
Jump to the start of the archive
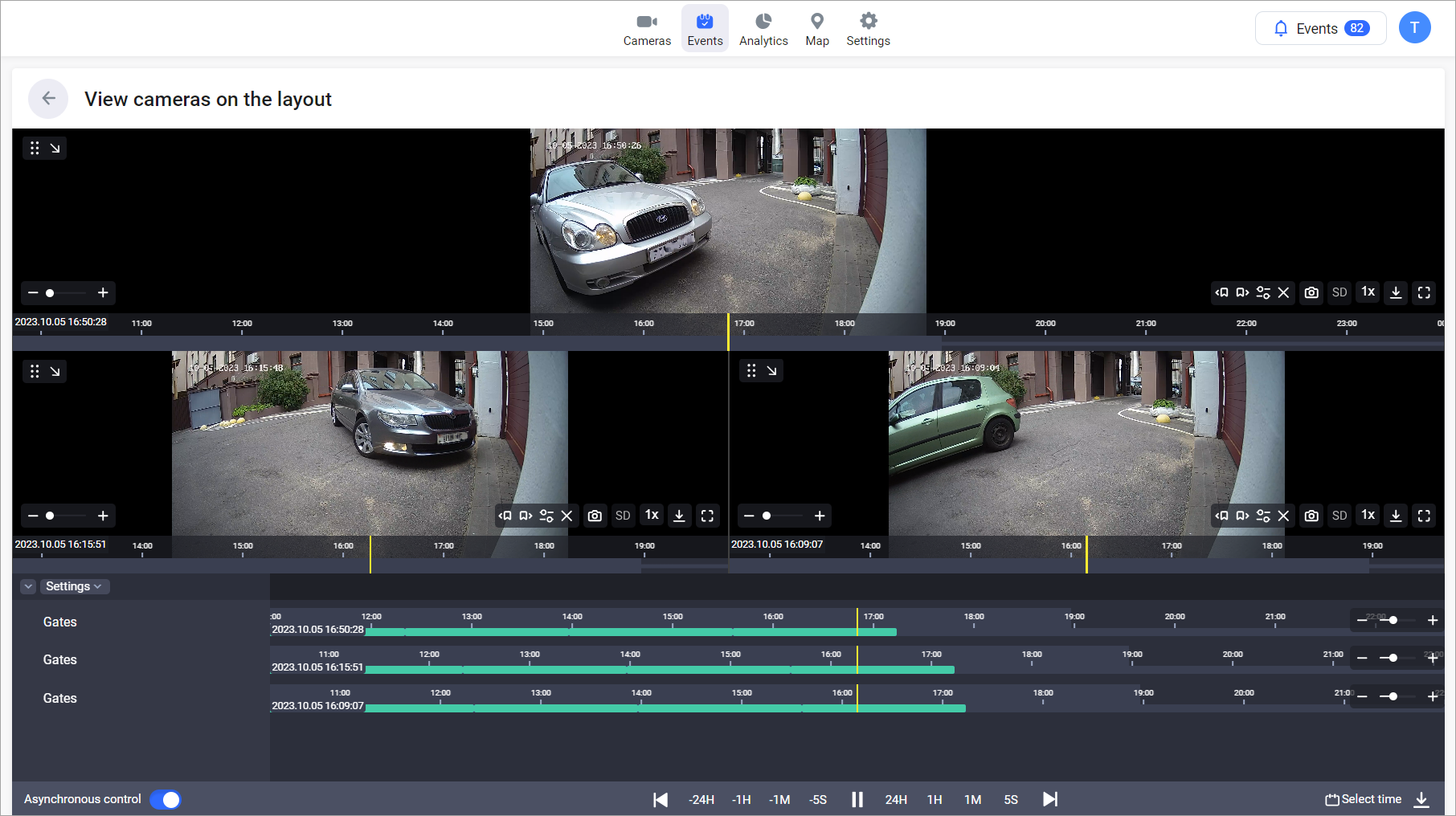(661, 799)
